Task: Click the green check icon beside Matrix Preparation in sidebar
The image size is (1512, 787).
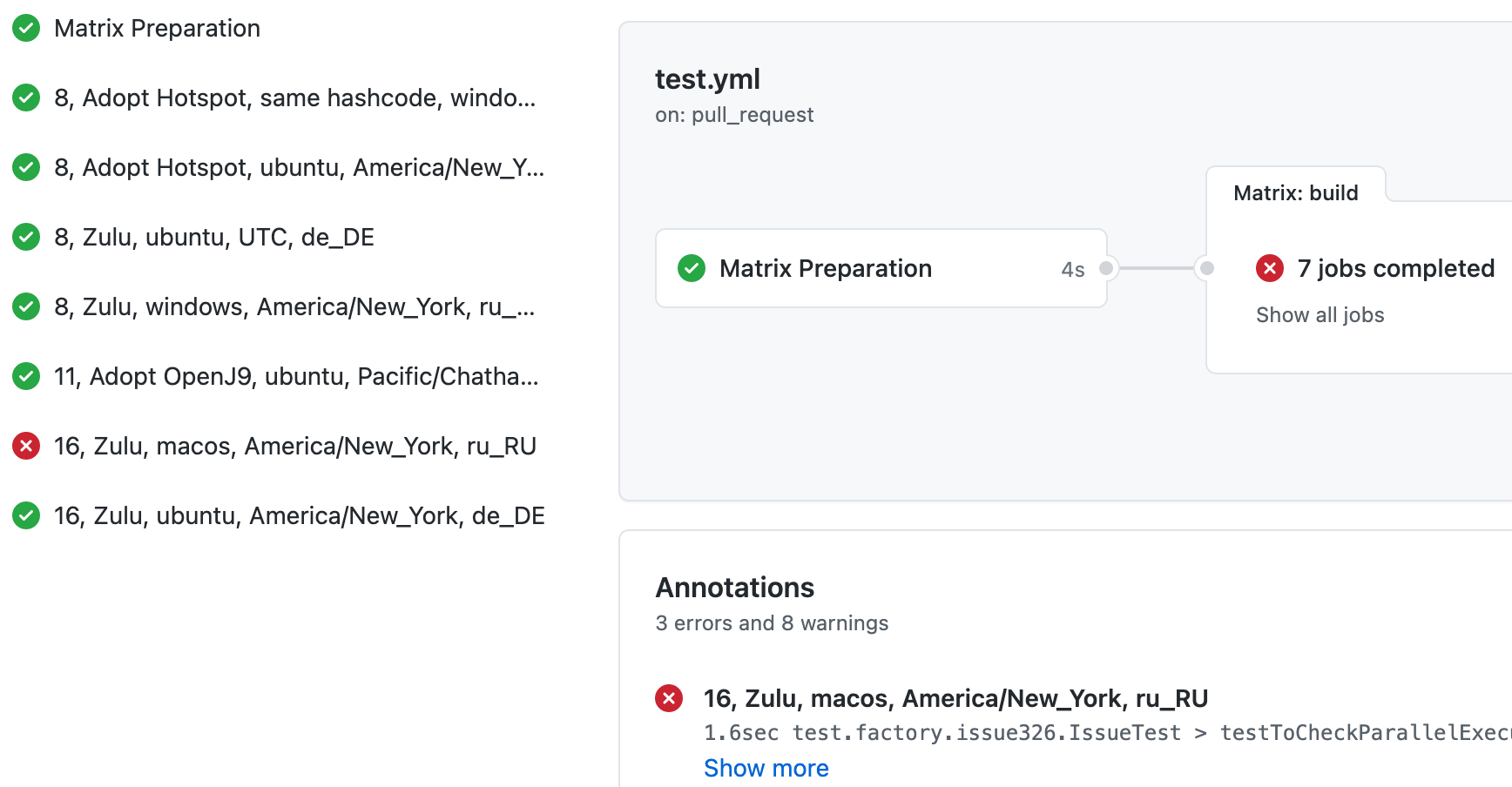Action: 26,28
